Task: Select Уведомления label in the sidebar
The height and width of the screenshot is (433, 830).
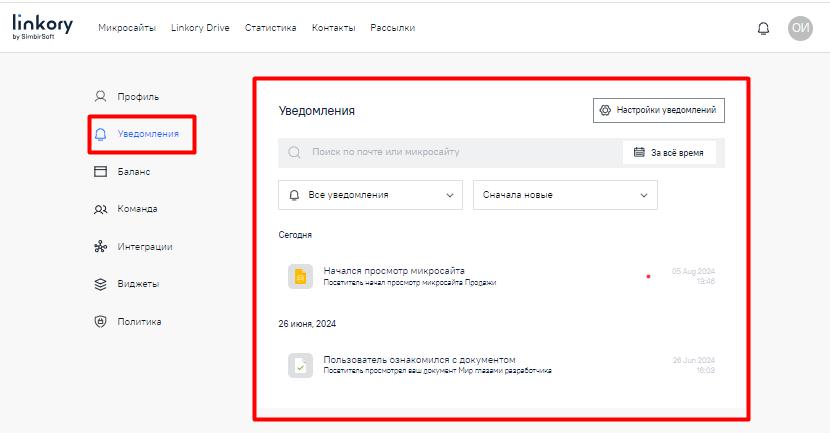Action: click(148, 134)
